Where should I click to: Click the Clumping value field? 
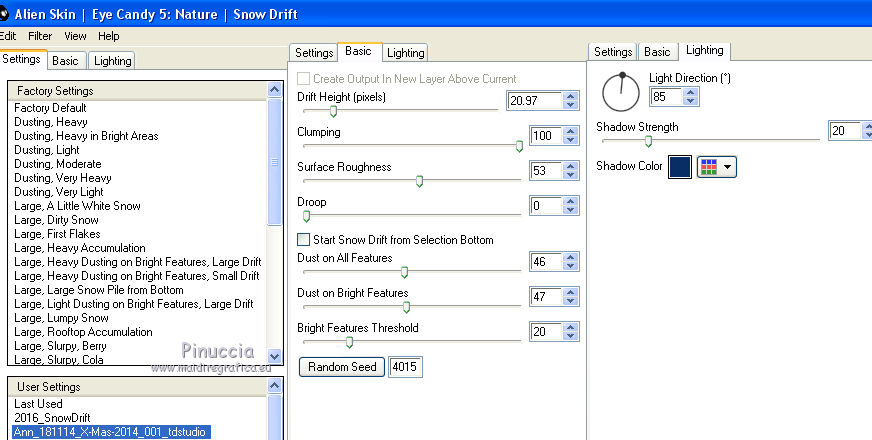click(546, 136)
